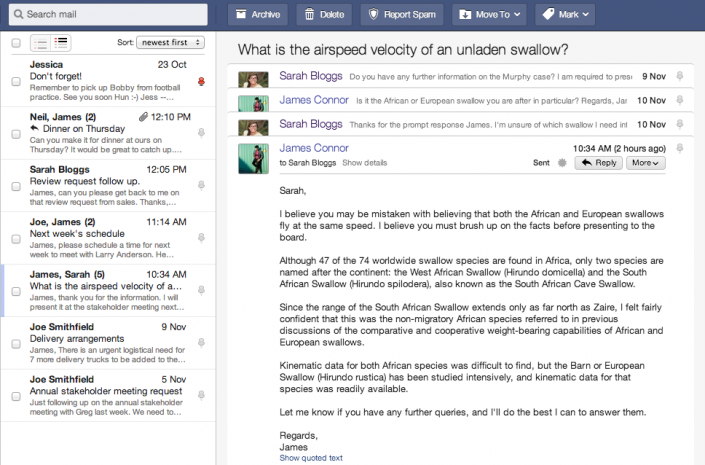Open Sarah Bloggs' Review request follow up email
Viewport: 705px width, 465px height.
tap(100, 183)
